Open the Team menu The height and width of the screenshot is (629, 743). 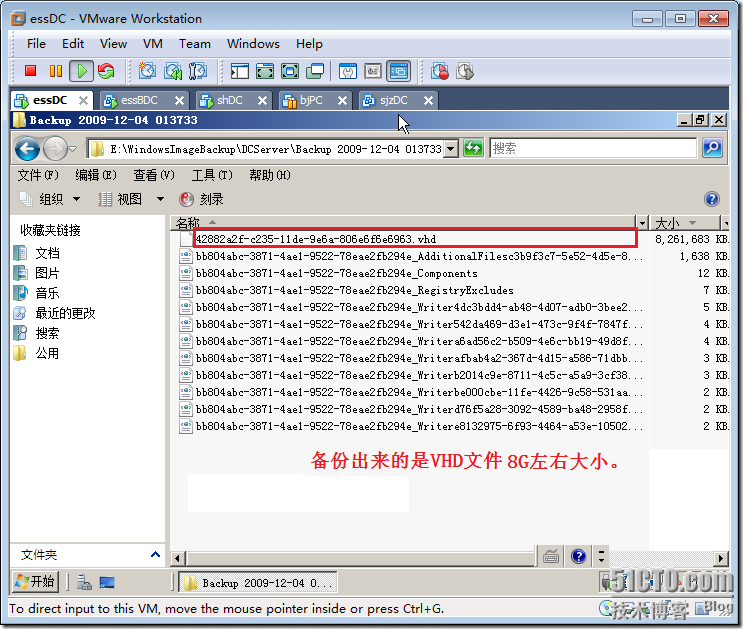pos(195,44)
